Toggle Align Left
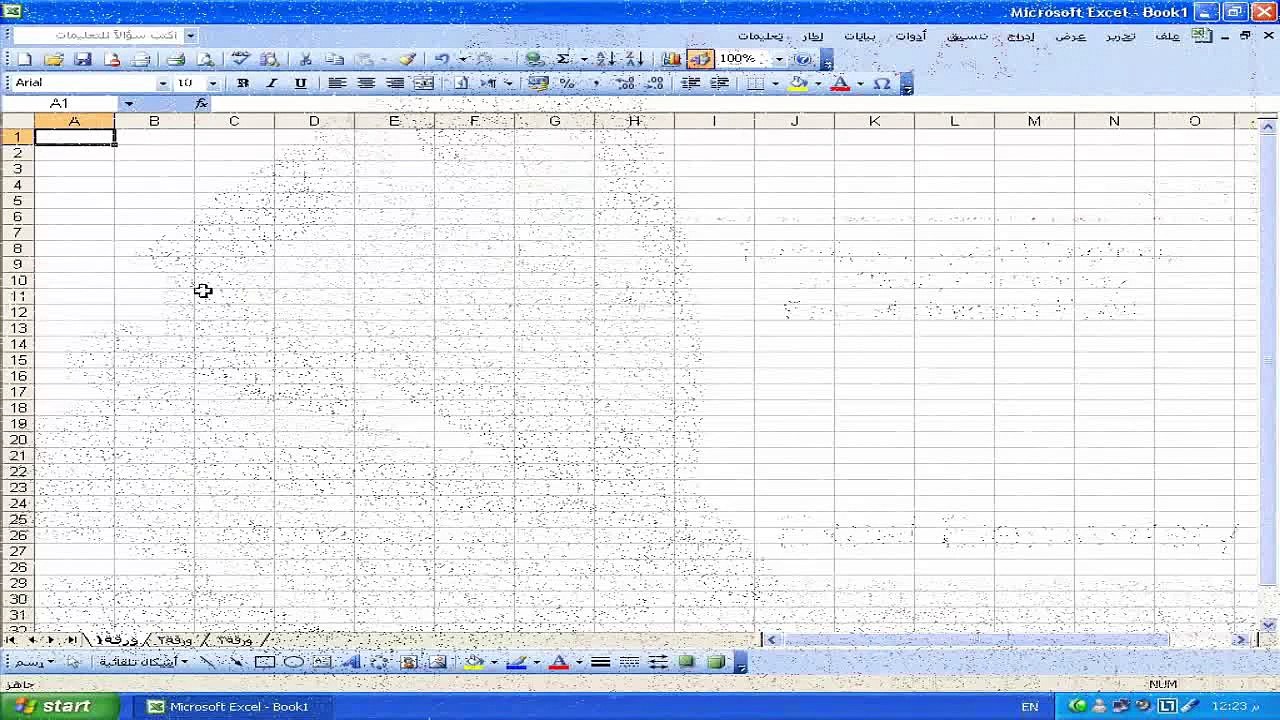1280x720 pixels. (337, 84)
